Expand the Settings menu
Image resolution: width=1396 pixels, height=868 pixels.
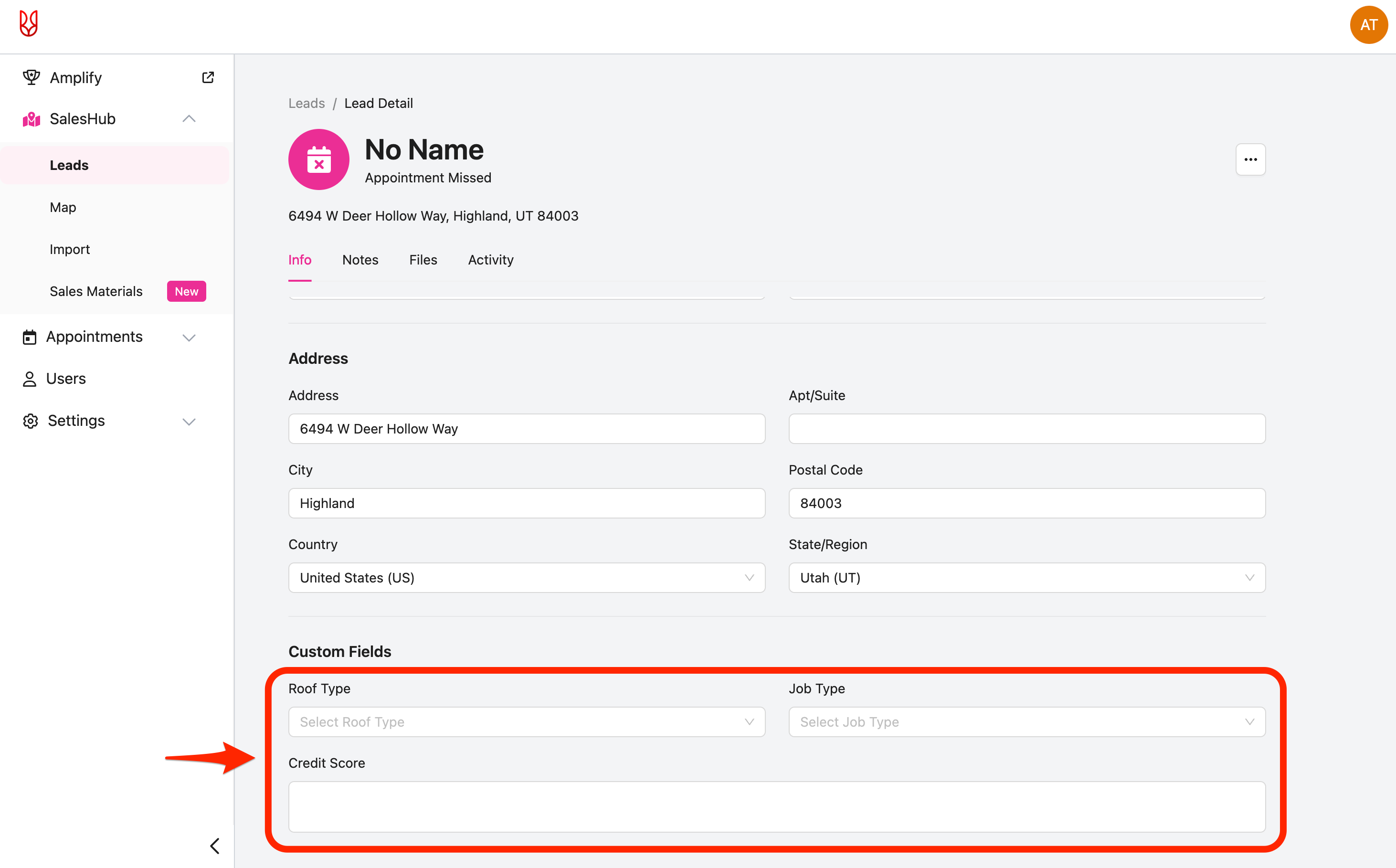(189, 422)
